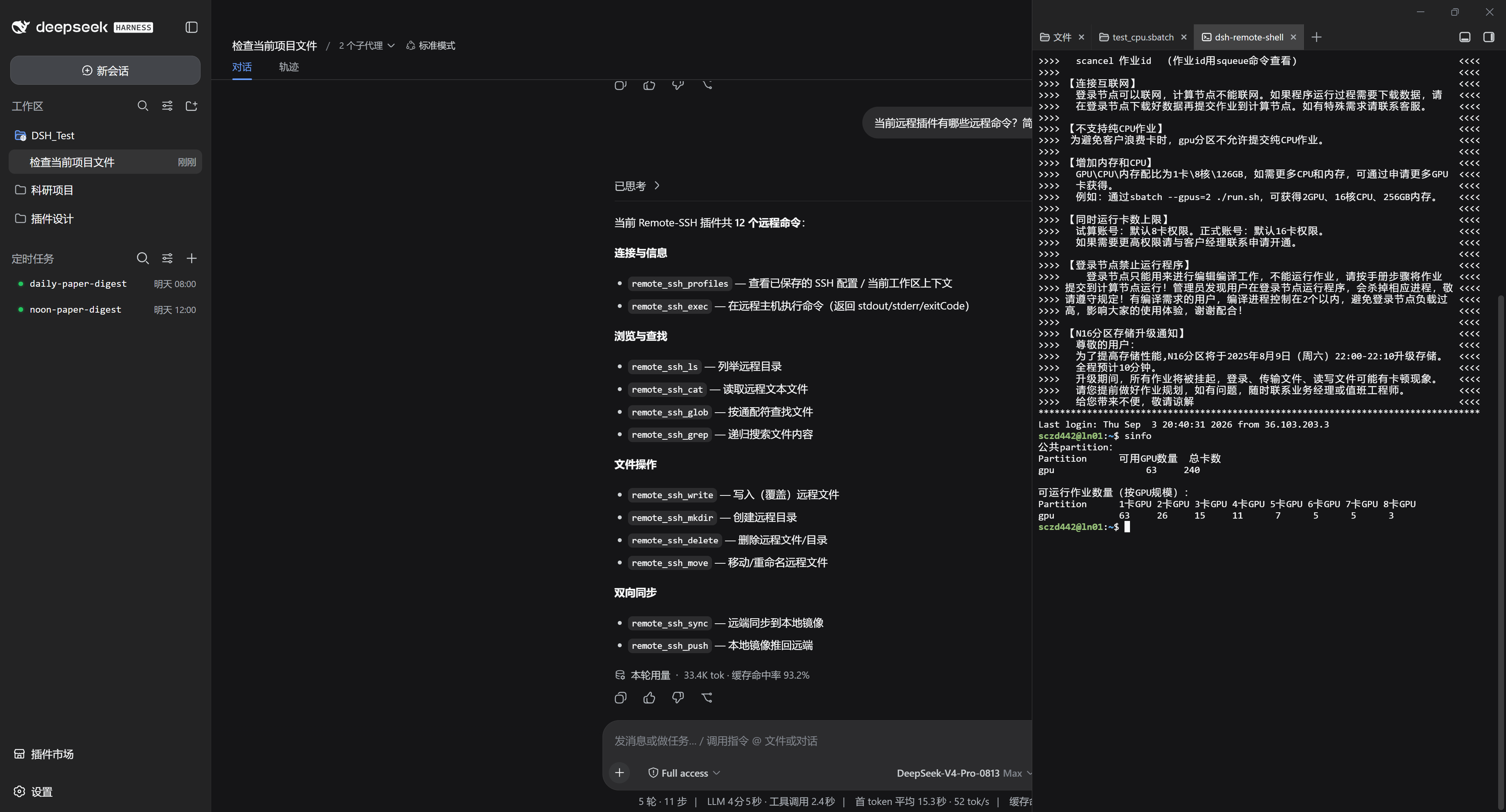Click the remote_ssh_exec command tag

pos(669,307)
